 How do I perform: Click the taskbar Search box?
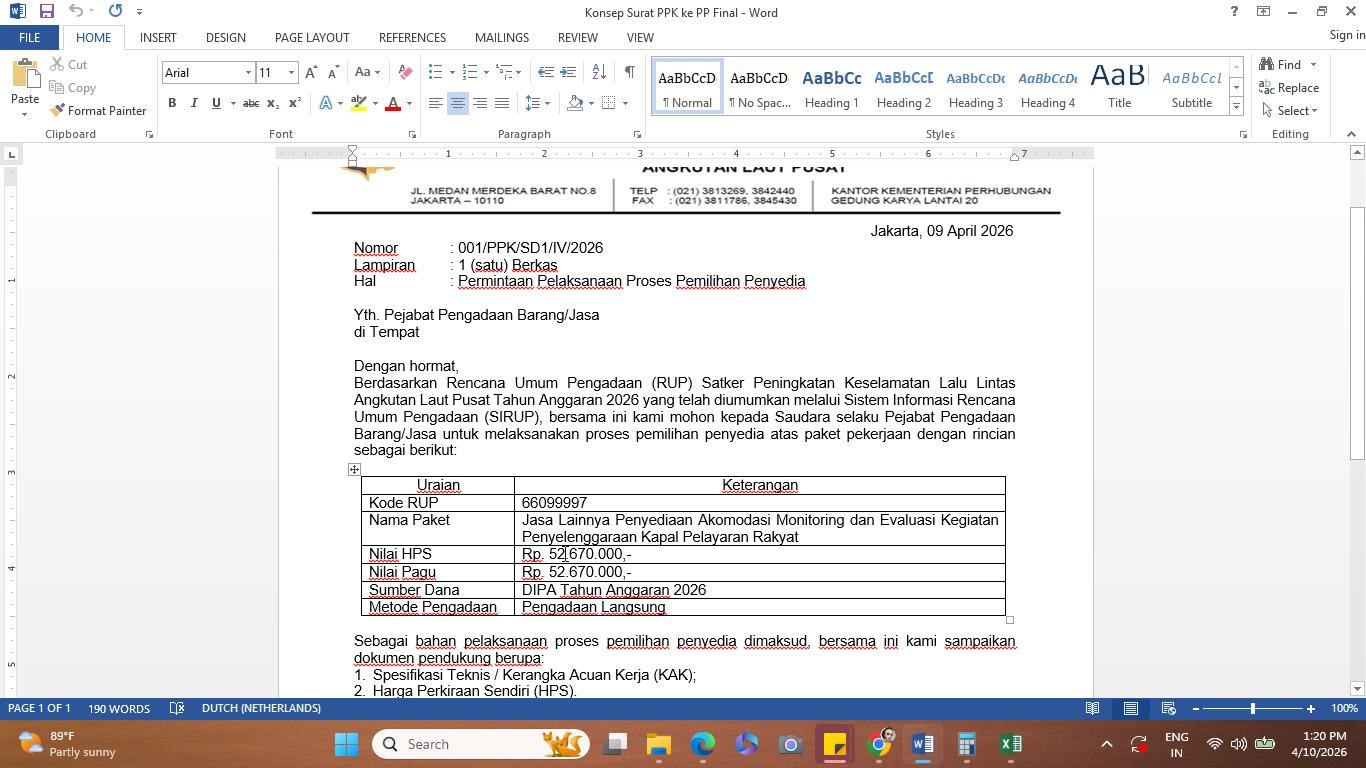(x=480, y=744)
